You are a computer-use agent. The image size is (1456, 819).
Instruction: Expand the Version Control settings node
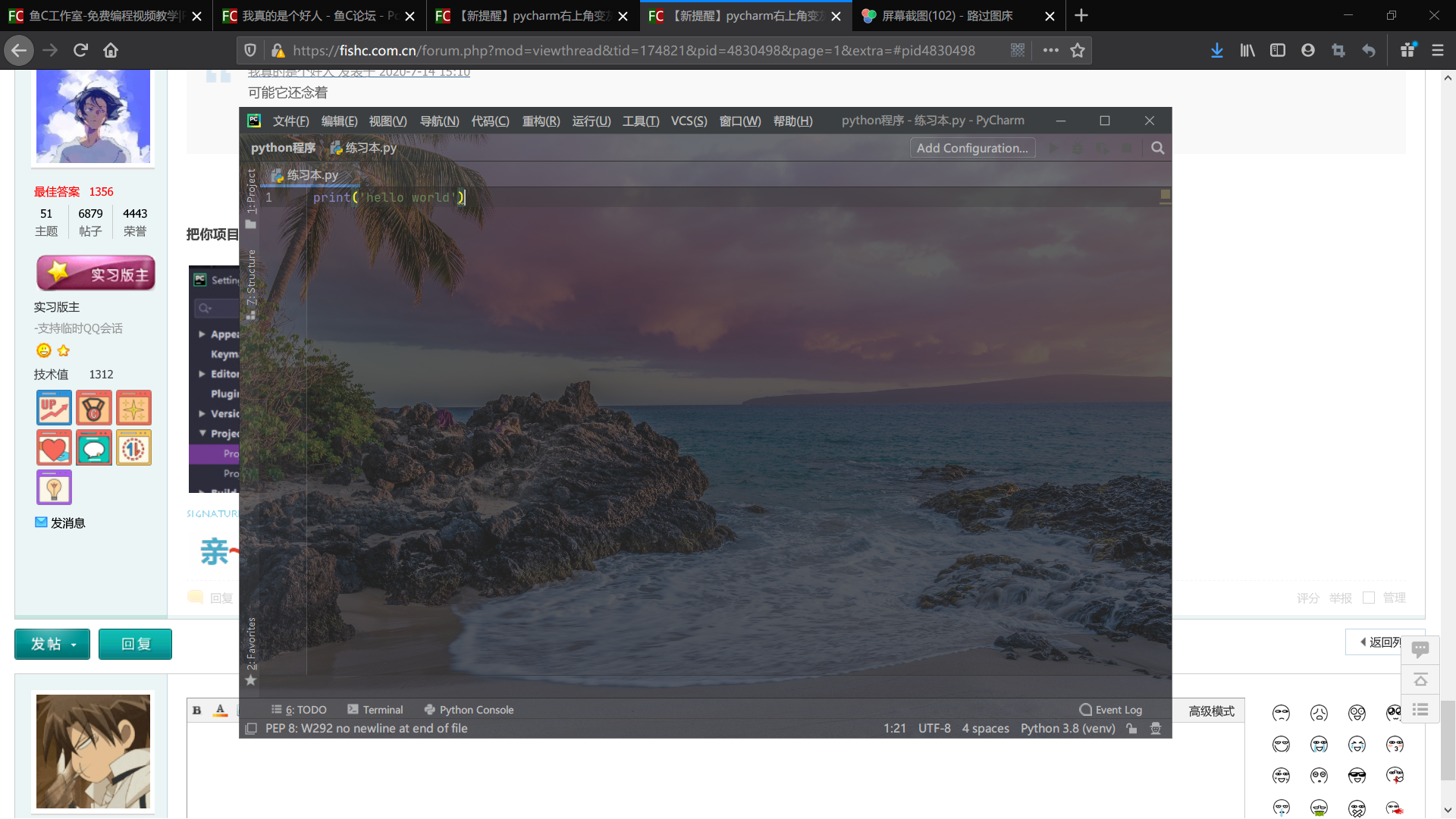[x=202, y=413]
